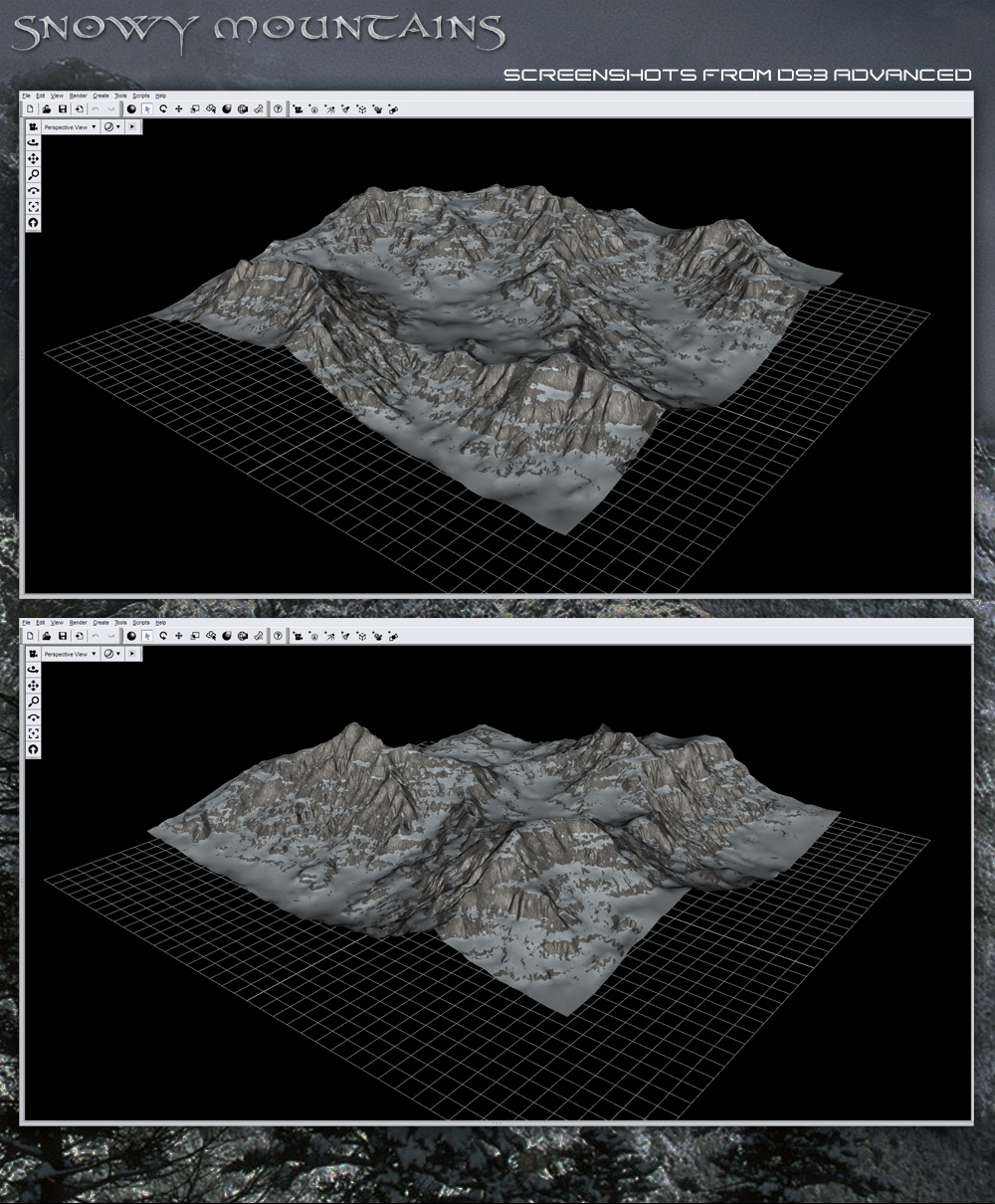Open Create menu in lower window
The height and width of the screenshot is (1204, 995).
point(100,622)
